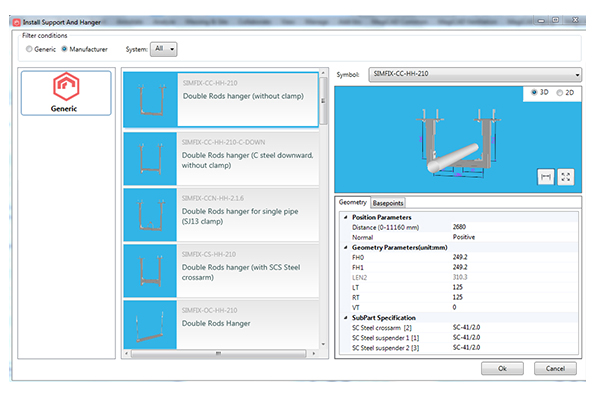Open the Symbol dropdown list
Viewport: 599px width, 399px height.
pyautogui.click(x=475, y=75)
